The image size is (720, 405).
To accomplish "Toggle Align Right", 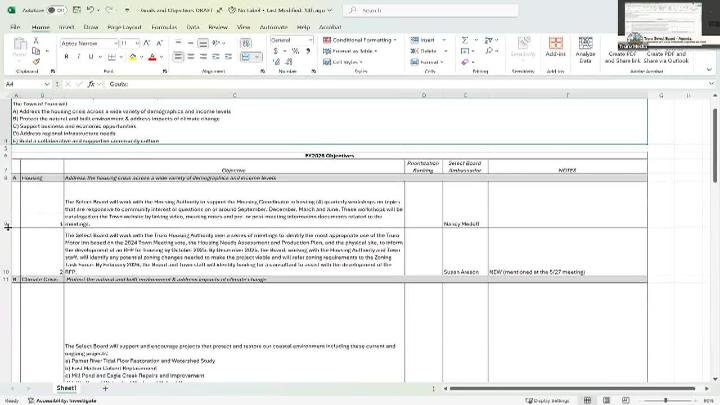I will [x=203, y=56].
